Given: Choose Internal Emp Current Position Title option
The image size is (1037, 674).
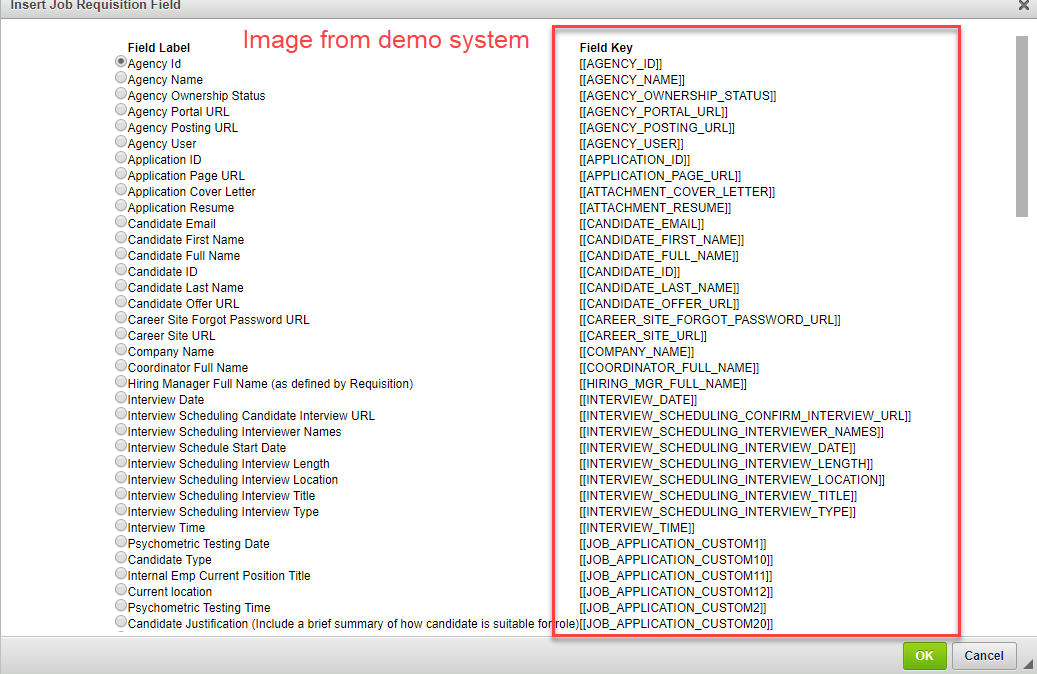Looking at the screenshot, I should click(120, 573).
